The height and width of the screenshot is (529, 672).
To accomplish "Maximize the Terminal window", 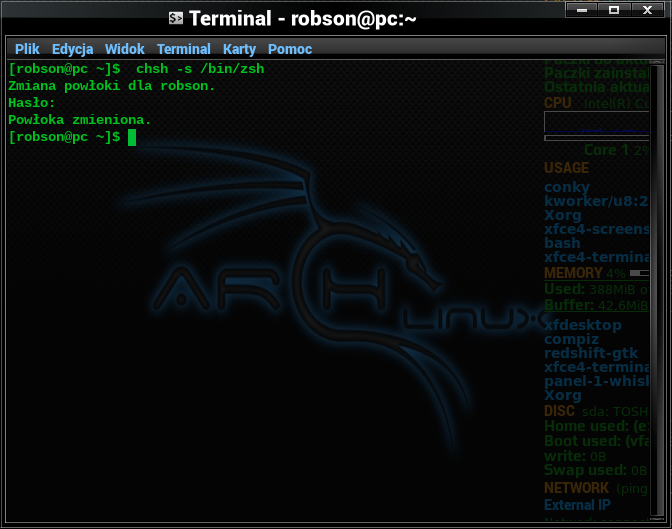I will [x=614, y=10].
